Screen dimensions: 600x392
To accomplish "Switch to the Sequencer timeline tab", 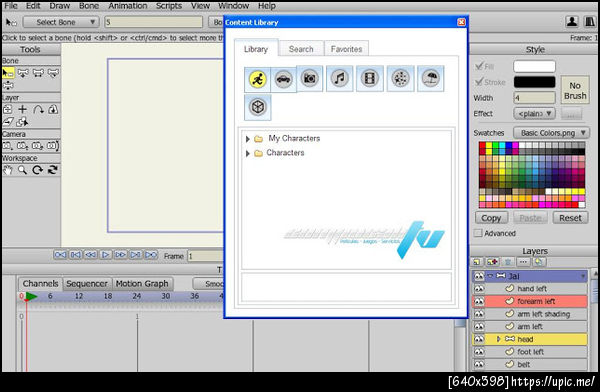I will [x=87, y=284].
